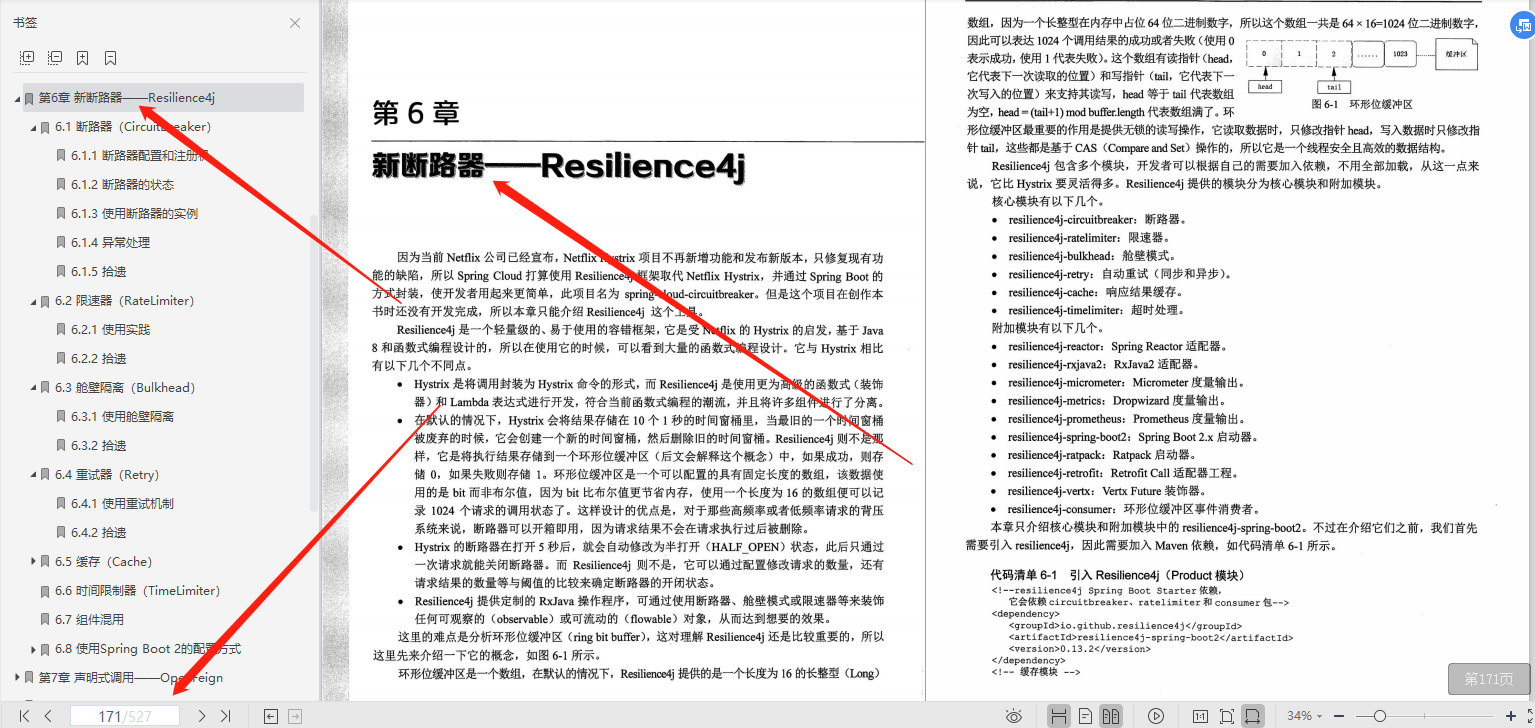Open bookmark 6.4.2 拾遗
Image resolution: width=1535 pixels, height=728 pixels.
click(x=98, y=533)
